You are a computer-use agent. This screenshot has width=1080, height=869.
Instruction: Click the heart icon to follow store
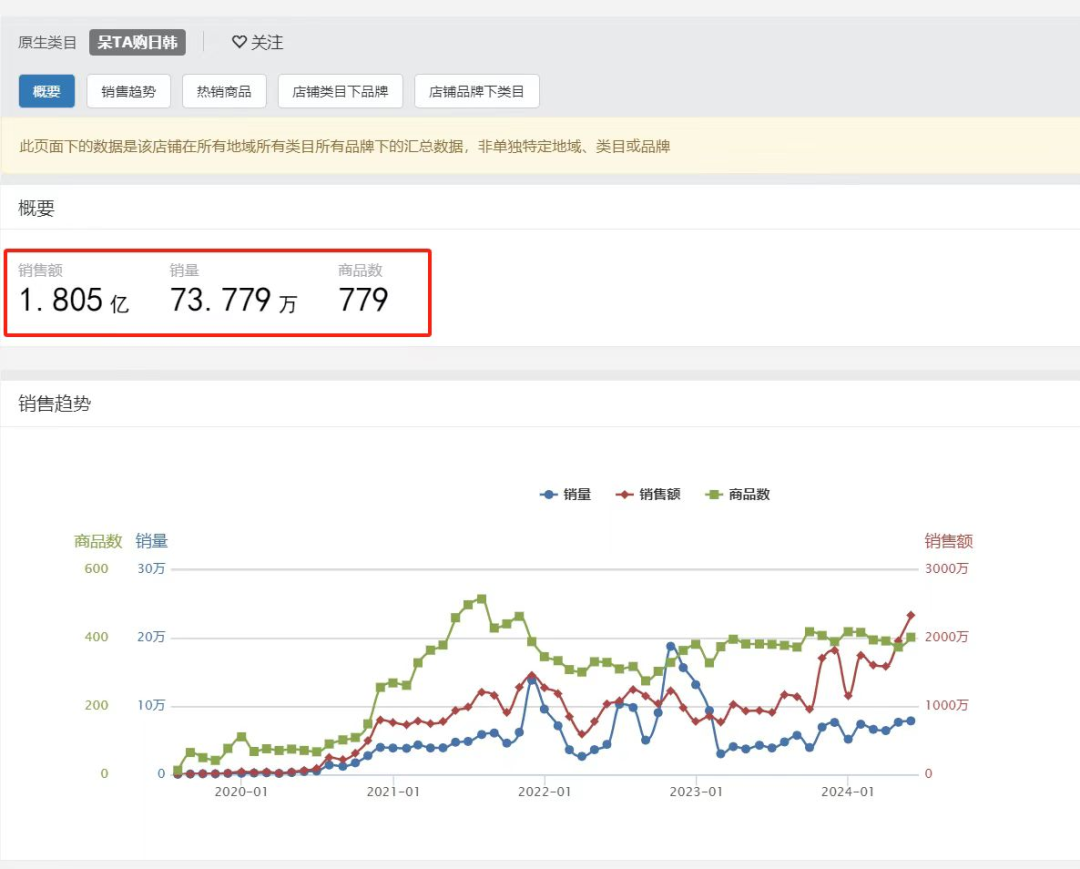tap(239, 42)
